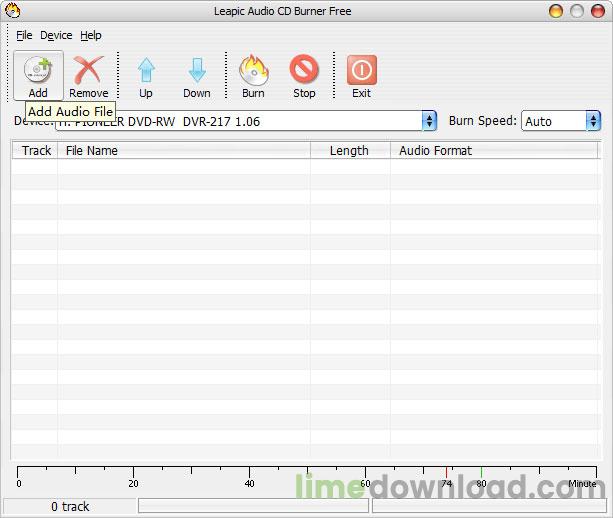This screenshot has width=613, height=518.
Task: Open the File menu
Action: coord(24,35)
